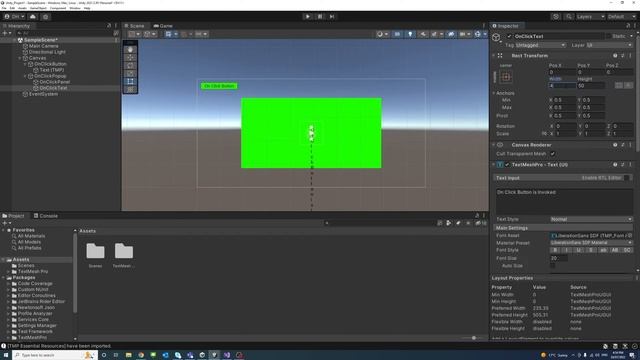Open File Explorer in the Windows taskbar

pos(129,355)
